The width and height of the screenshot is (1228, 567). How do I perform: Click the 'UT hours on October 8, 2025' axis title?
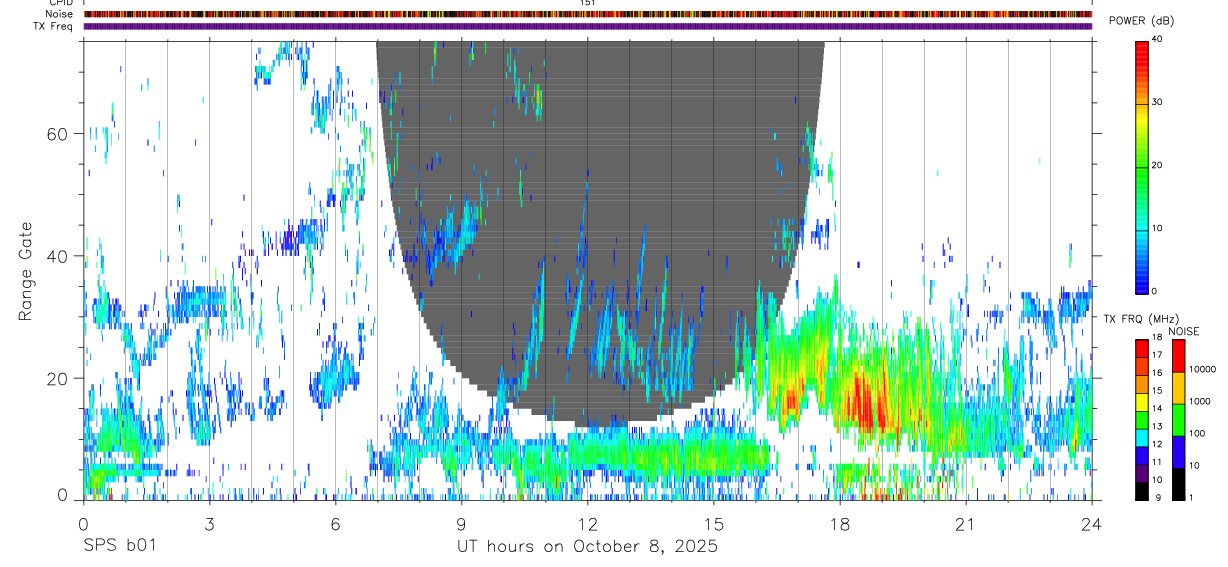click(x=587, y=547)
